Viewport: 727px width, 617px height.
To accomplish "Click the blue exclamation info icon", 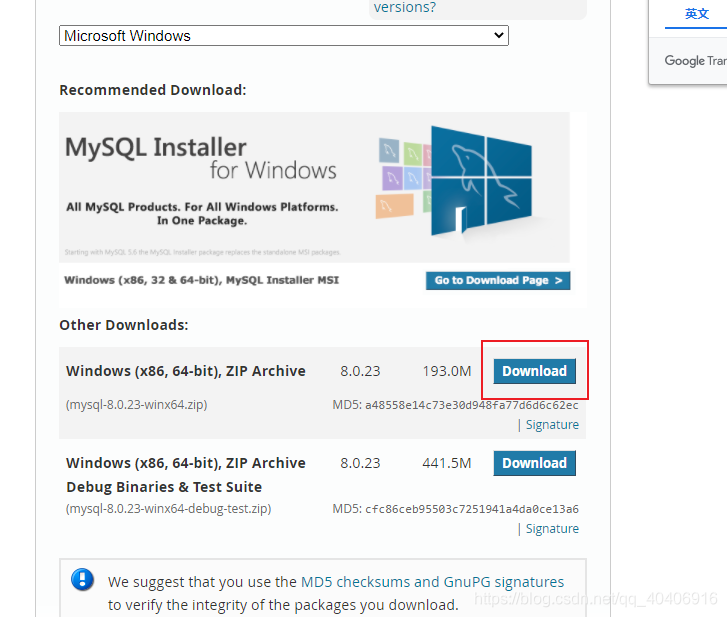I will 83,579.
